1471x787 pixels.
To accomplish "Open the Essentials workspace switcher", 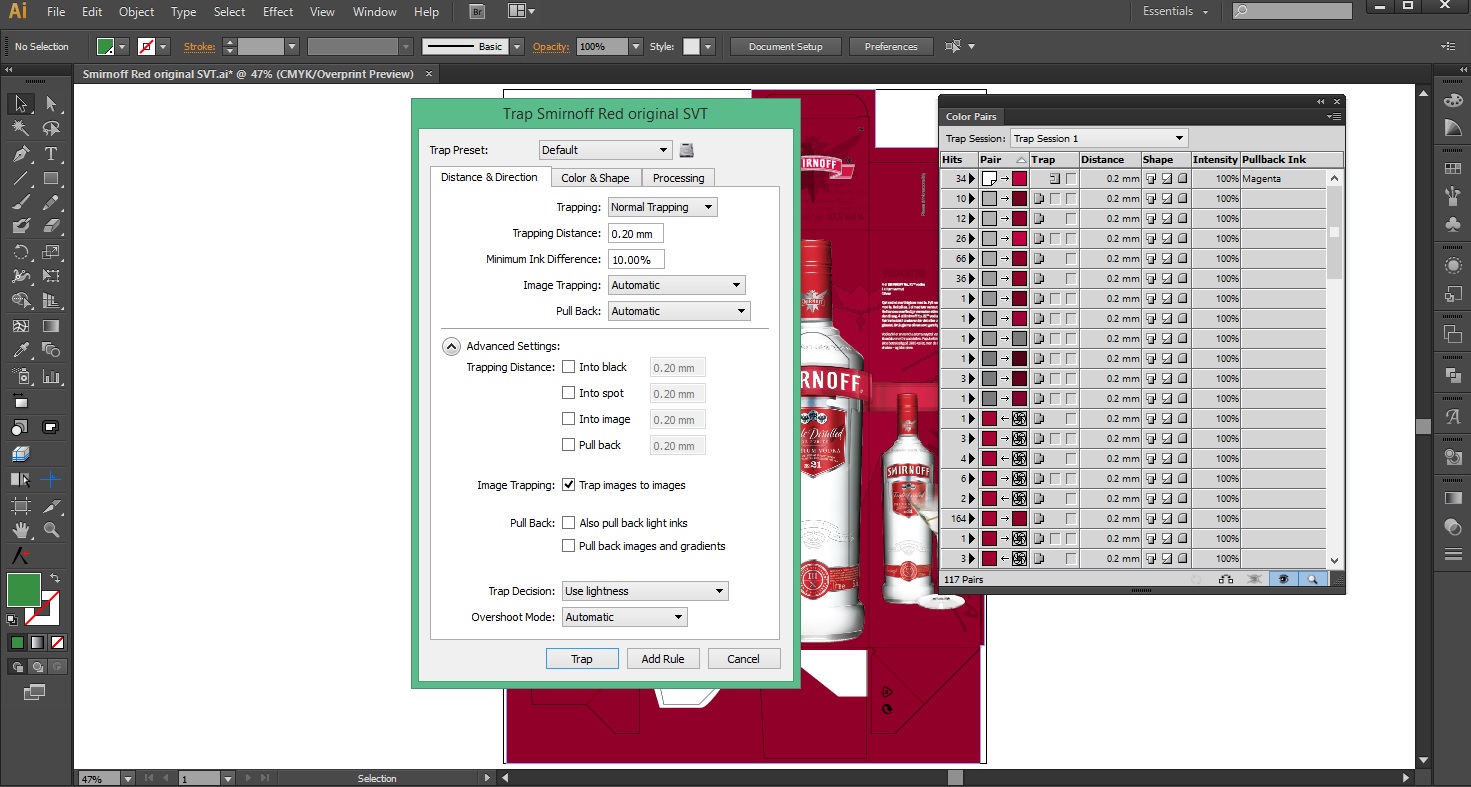I will [1175, 12].
